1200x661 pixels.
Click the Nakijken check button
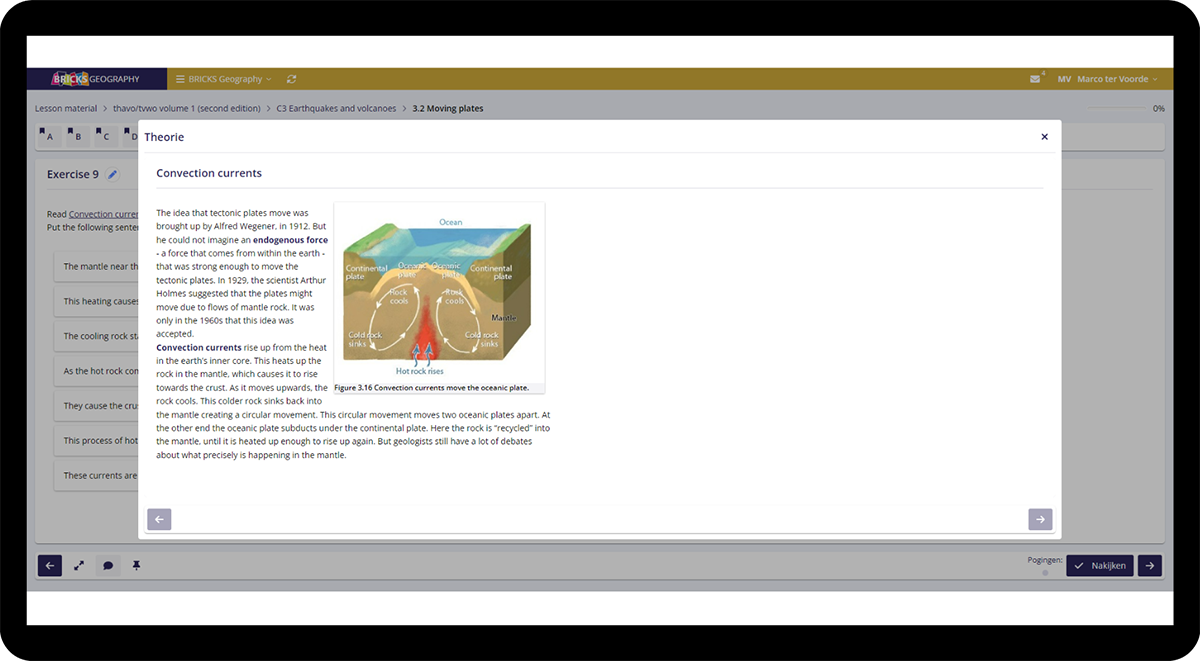pyautogui.click(x=1099, y=566)
